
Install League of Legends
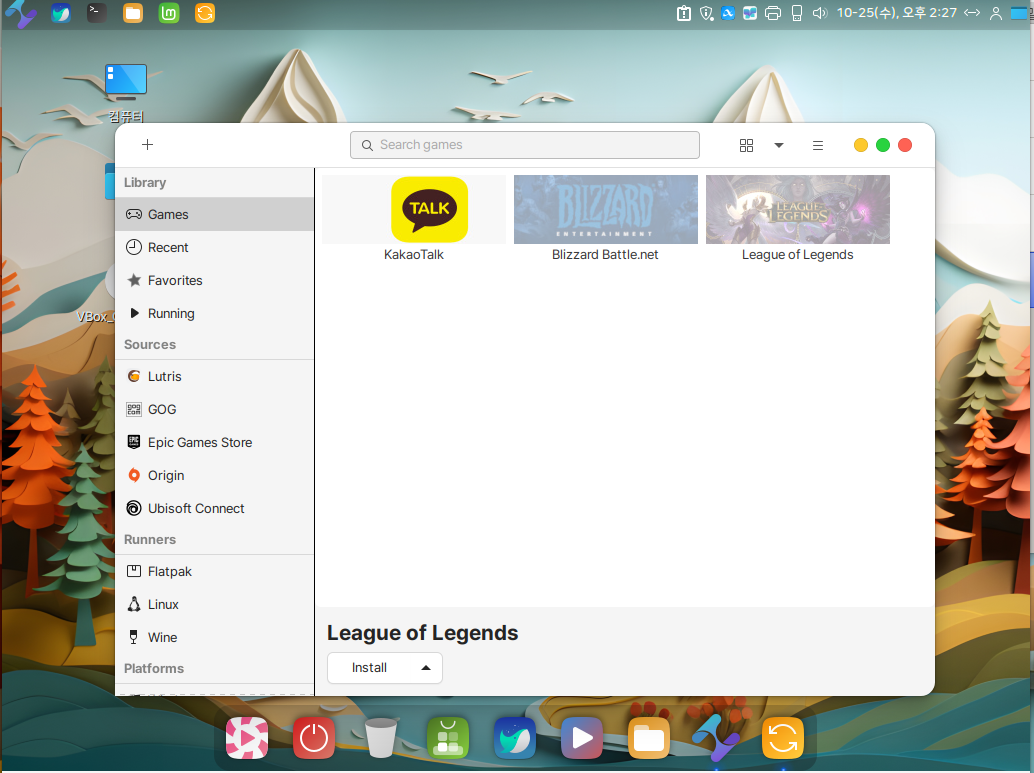pos(369,668)
